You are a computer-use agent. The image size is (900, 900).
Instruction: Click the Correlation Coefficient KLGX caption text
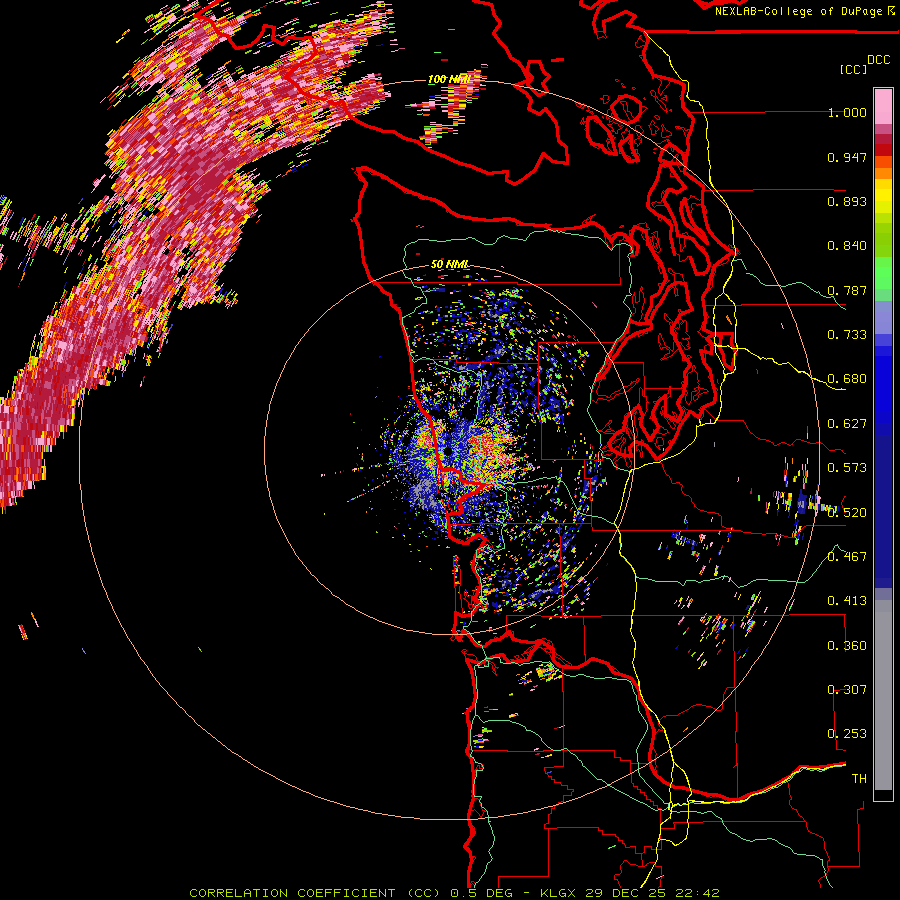[x=454, y=893]
